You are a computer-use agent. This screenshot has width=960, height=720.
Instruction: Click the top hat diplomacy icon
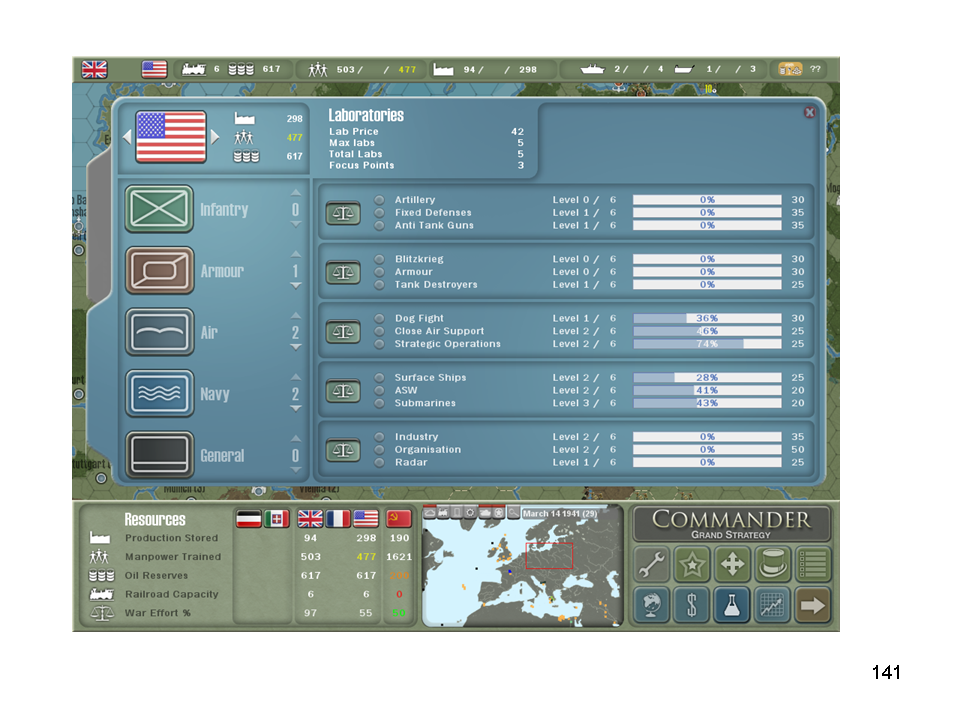772,565
